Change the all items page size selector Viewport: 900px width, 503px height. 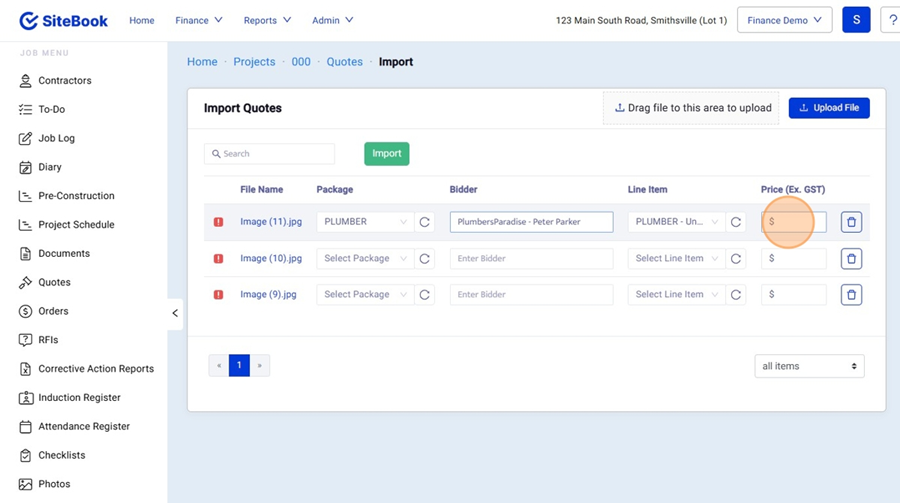pyautogui.click(x=809, y=366)
